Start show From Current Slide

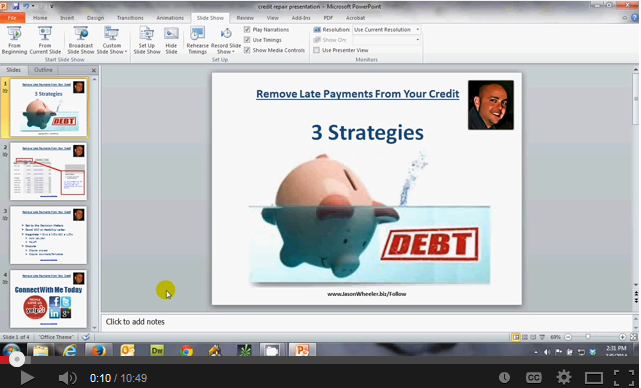coord(45,40)
